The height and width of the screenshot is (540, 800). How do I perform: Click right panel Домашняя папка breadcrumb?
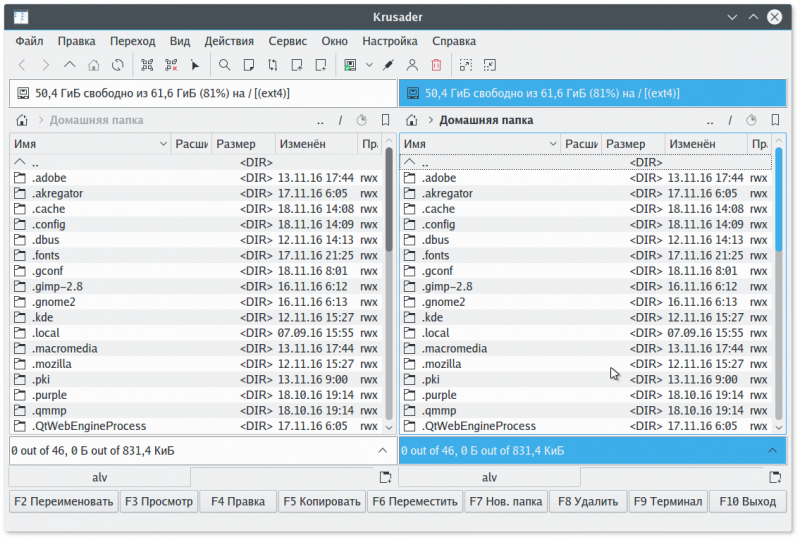(x=486, y=120)
